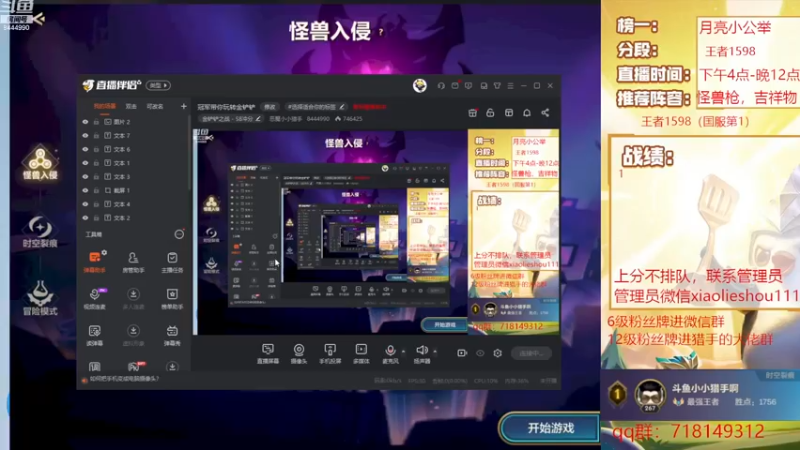This screenshot has height=450, width=800.
Task: Click the share icon above the preview
Action: click(x=545, y=113)
